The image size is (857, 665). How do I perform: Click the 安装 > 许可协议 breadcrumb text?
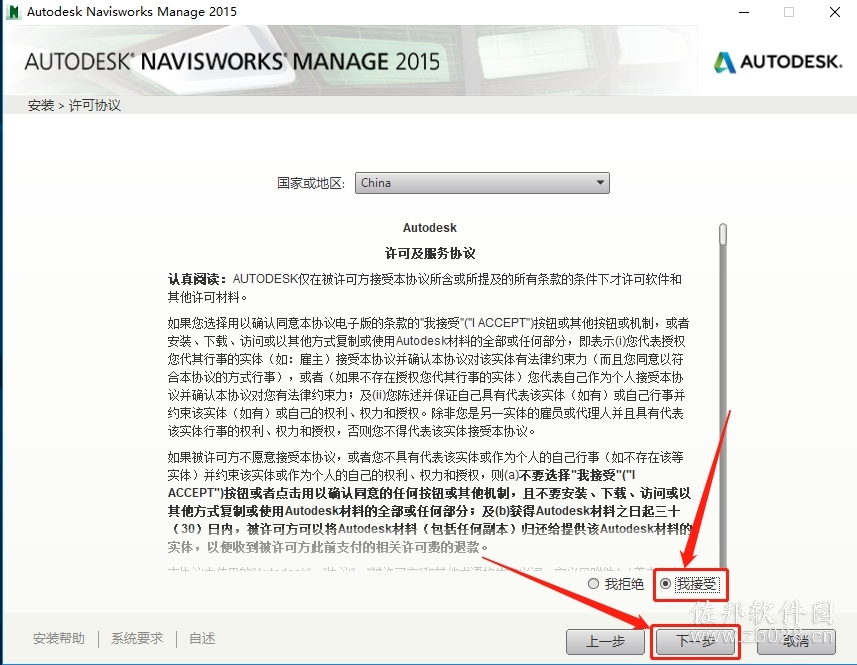click(74, 105)
